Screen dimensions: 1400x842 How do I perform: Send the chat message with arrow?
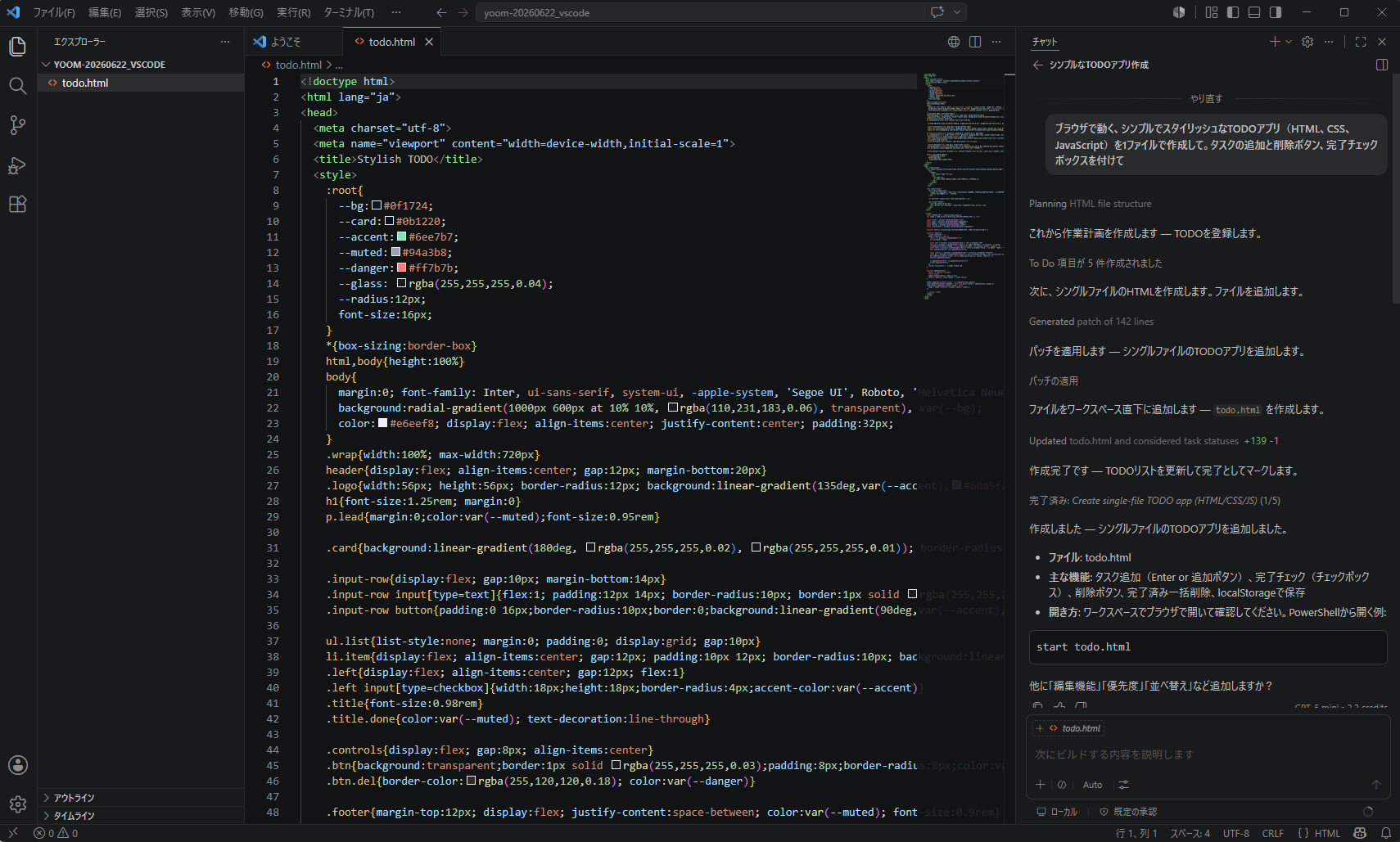click(1376, 785)
